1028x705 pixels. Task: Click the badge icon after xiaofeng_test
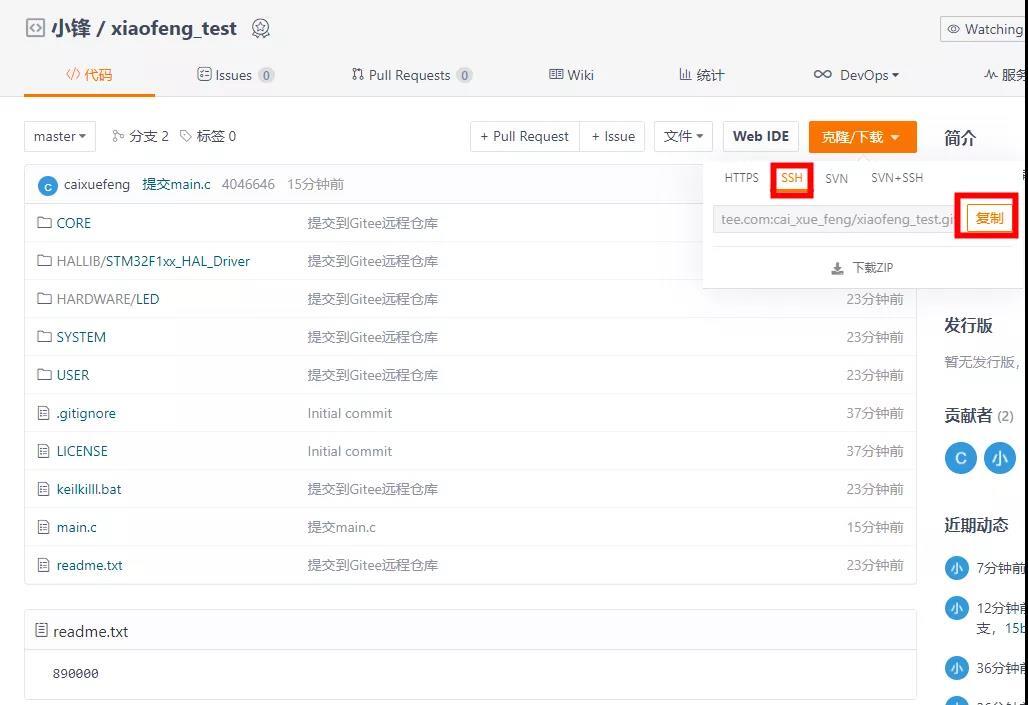[x=261, y=28]
